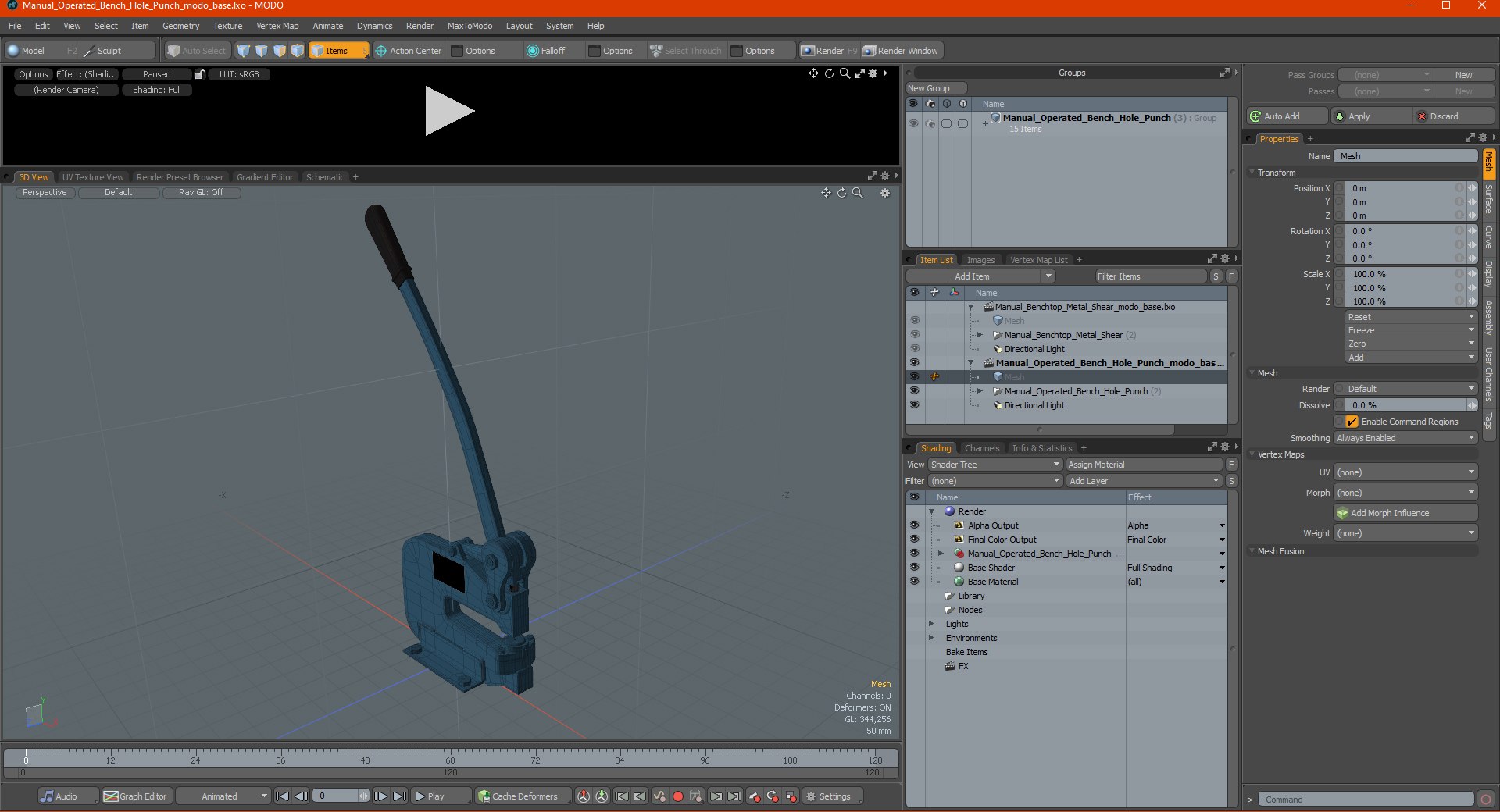1500x812 pixels.
Task: Play the animation
Action: pos(440,796)
